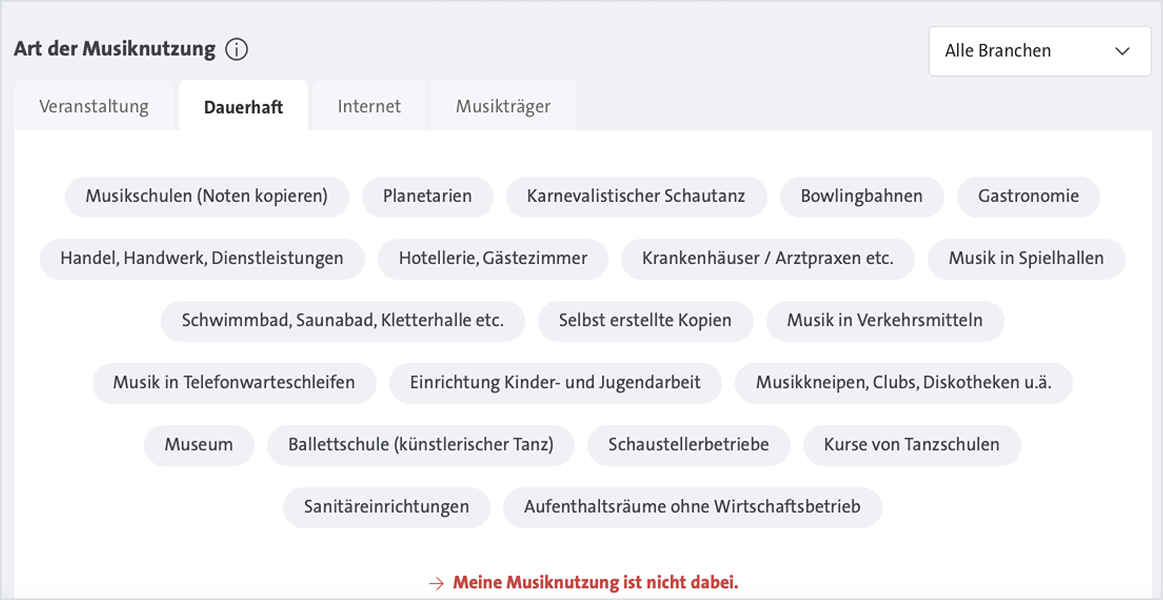
Task: Select the Musikträger tab
Action: 503,104
